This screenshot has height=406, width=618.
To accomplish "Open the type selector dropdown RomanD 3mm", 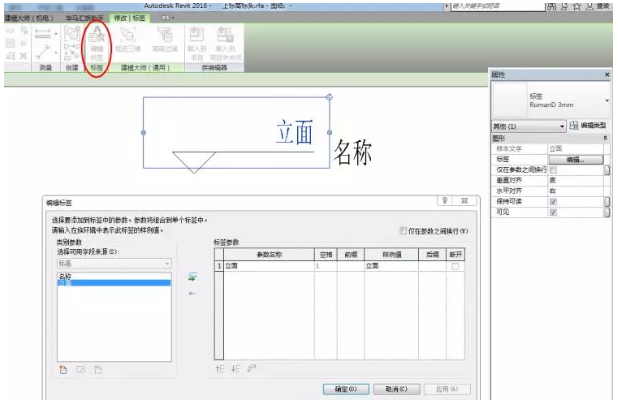I will point(607,101).
